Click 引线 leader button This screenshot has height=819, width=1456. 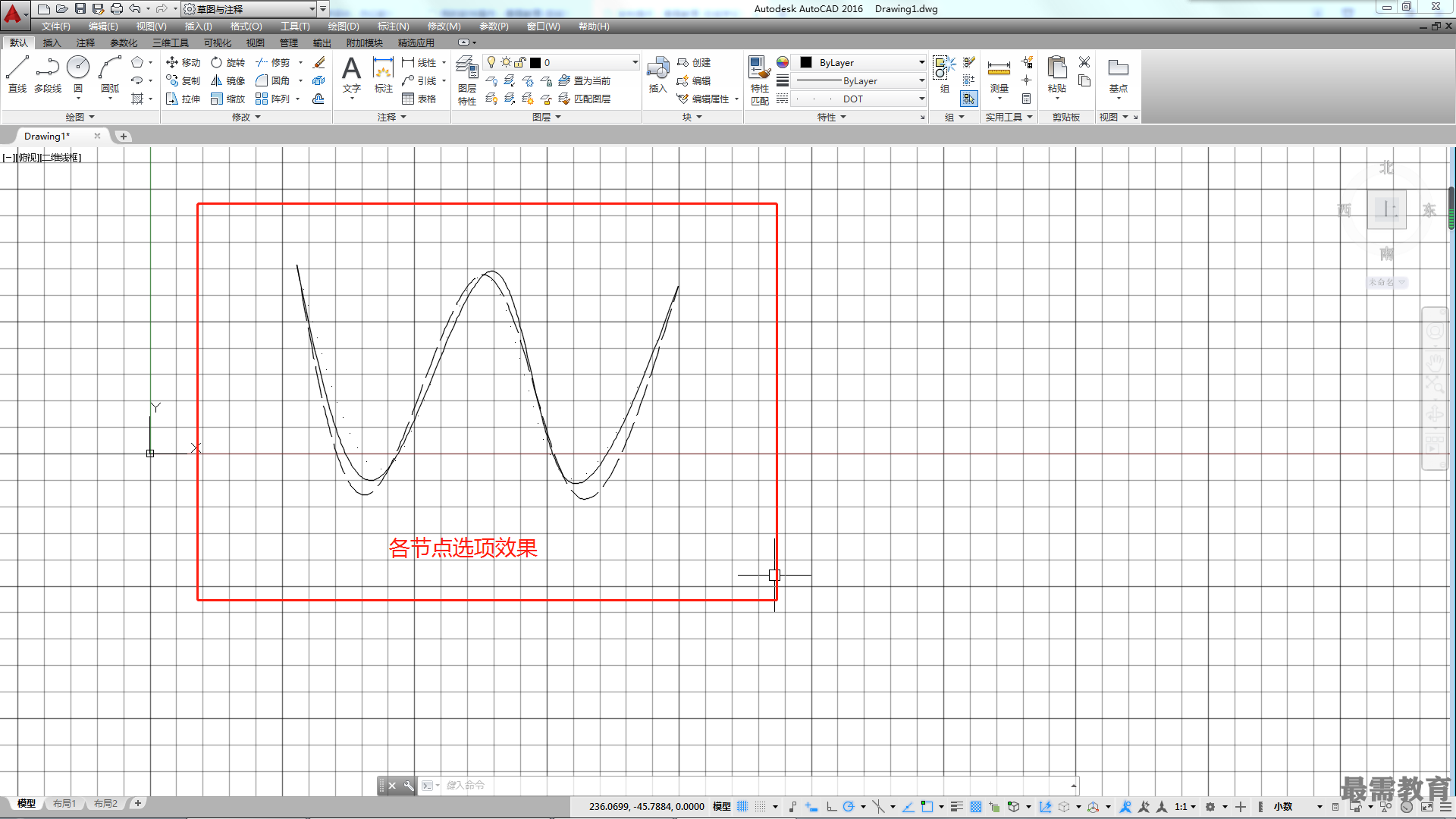pyautogui.click(x=419, y=80)
